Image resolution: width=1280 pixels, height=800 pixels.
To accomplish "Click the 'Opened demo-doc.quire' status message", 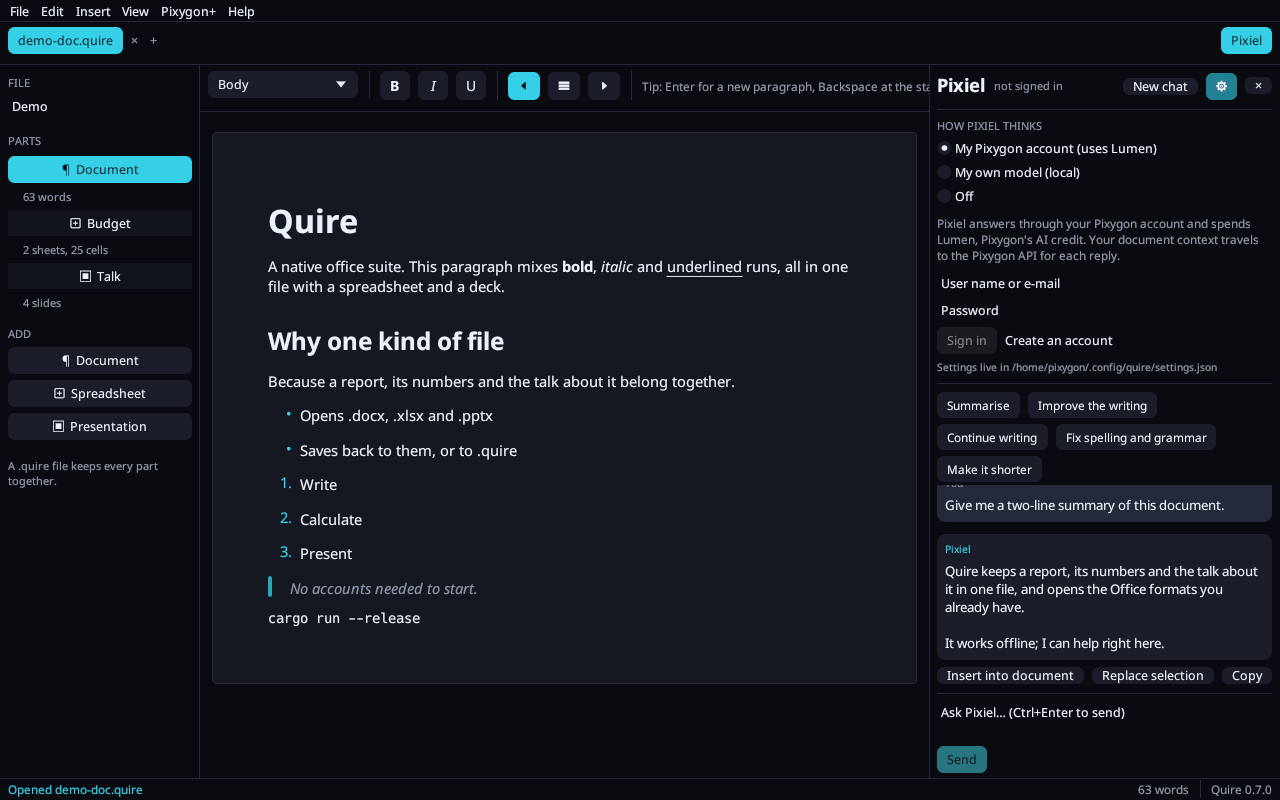I will pyautogui.click(x=75, y=790).
